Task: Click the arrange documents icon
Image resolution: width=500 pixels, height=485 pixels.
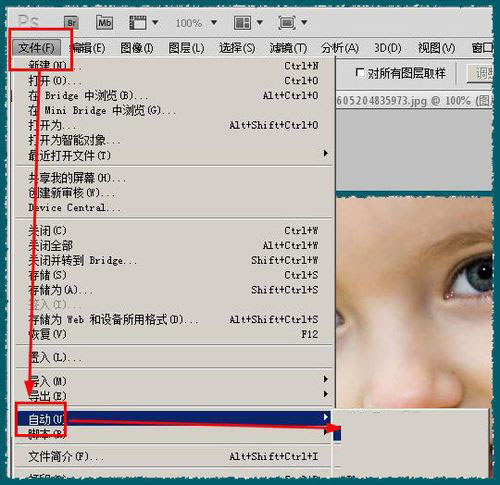Action: (242, 23)
